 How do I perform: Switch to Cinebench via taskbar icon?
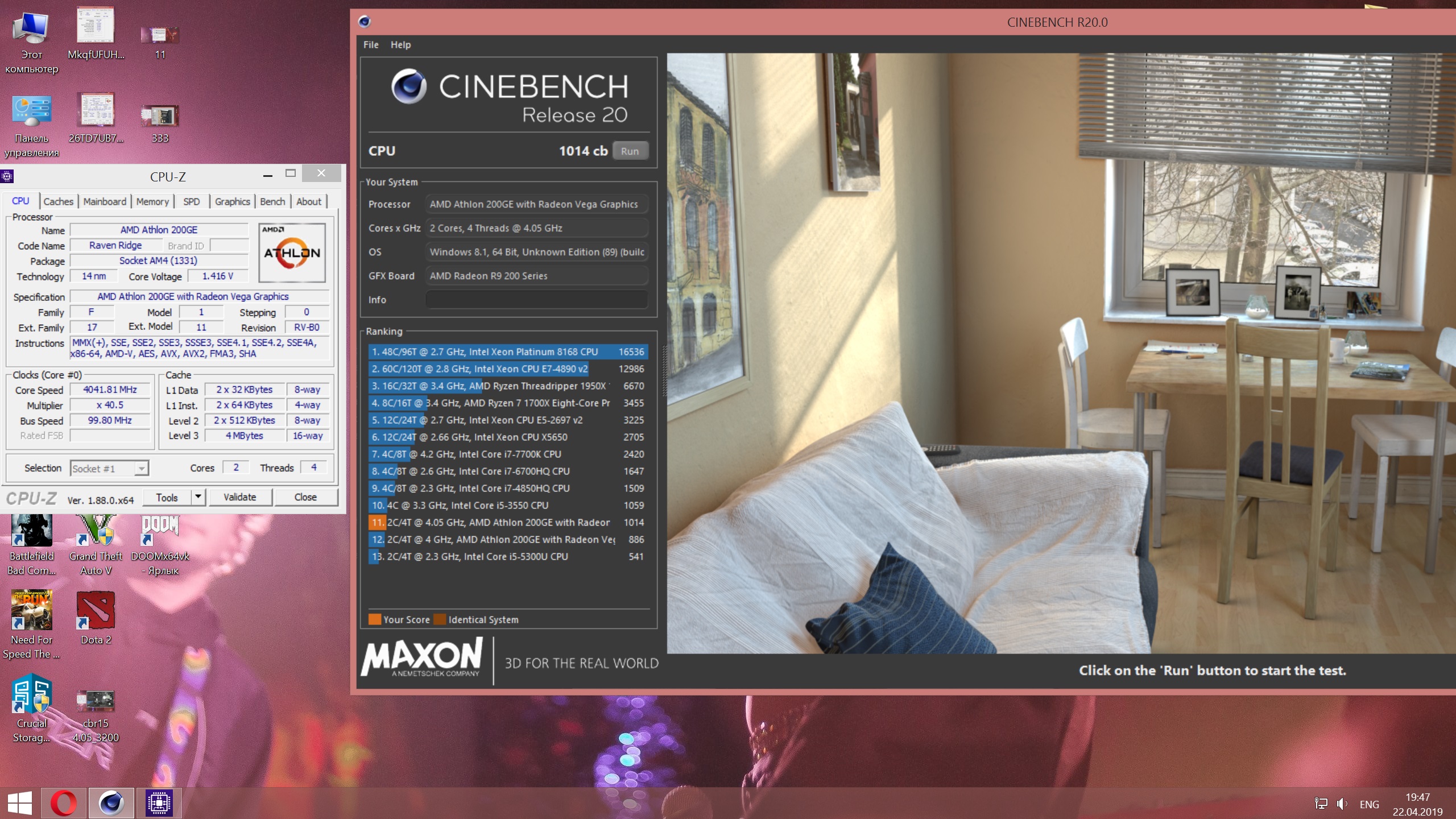coord(111,803)
